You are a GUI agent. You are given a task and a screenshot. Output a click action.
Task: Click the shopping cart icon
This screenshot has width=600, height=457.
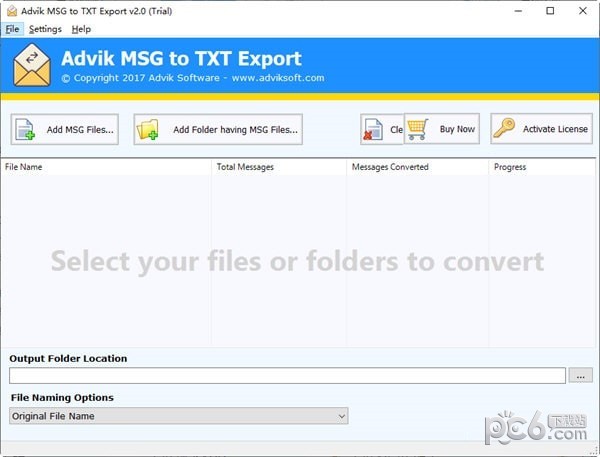coord(417,129)
